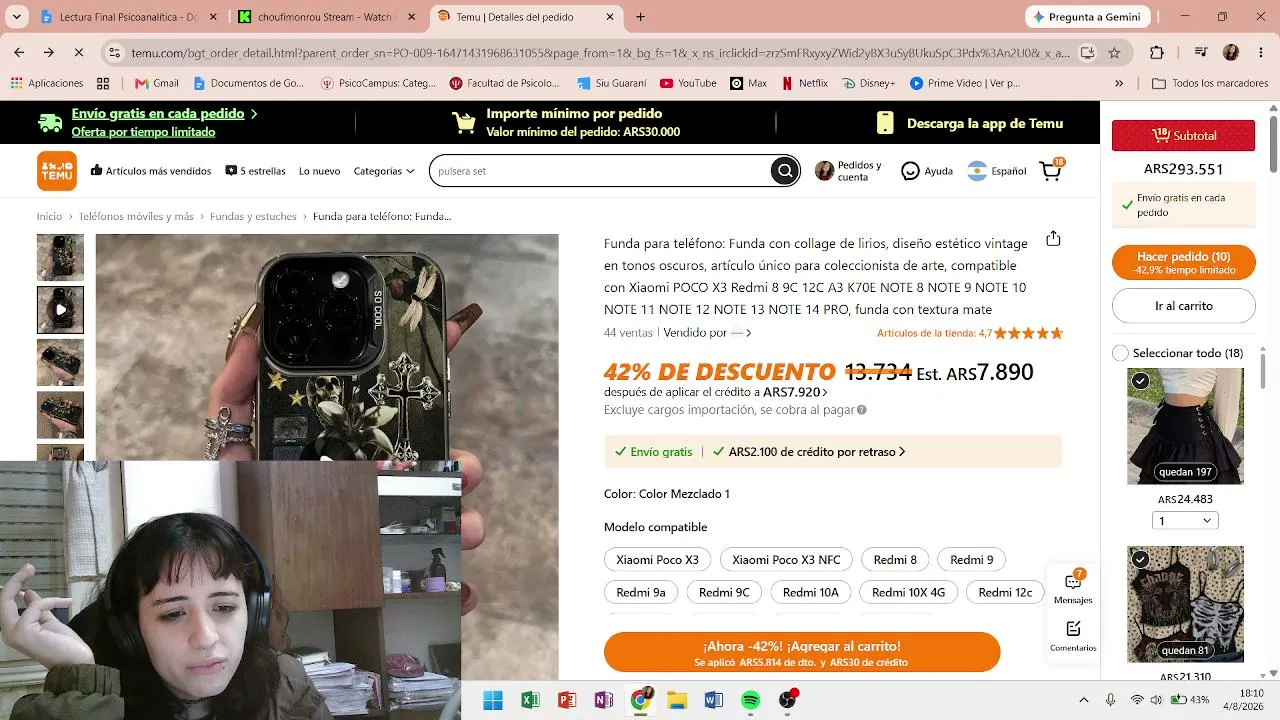
Task: Reload the page in Chrome
Action: [x=79, y=52]
